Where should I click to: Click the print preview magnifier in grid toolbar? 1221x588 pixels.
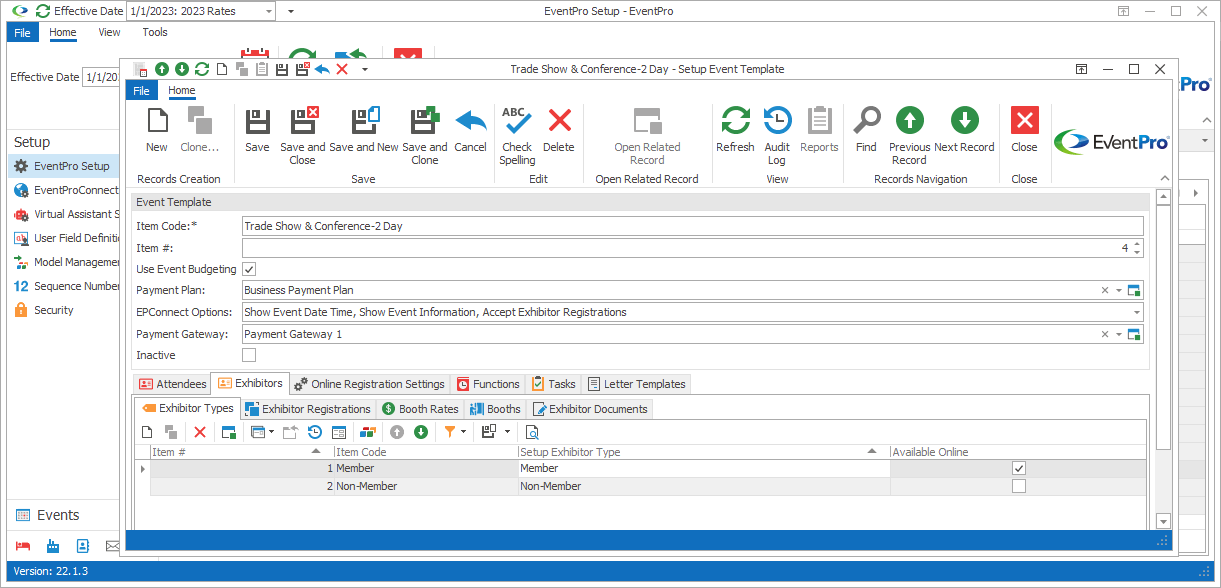pos(532,432)
